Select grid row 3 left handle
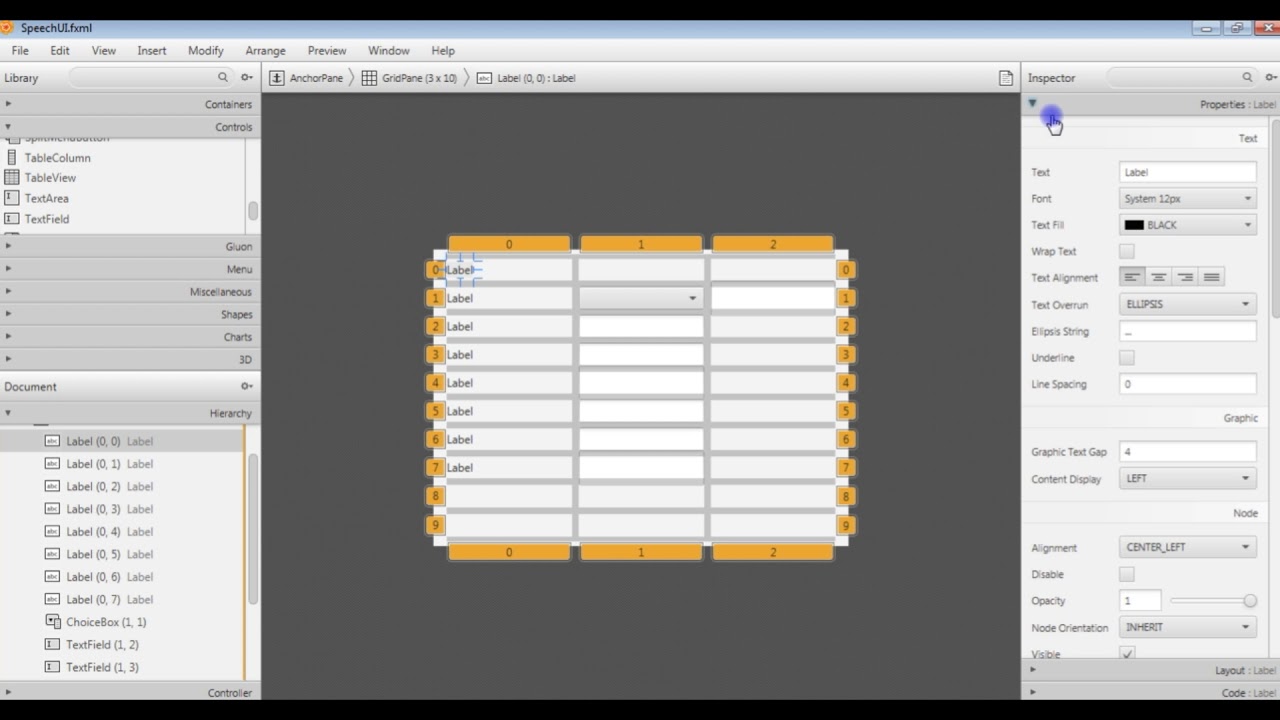 435,354
